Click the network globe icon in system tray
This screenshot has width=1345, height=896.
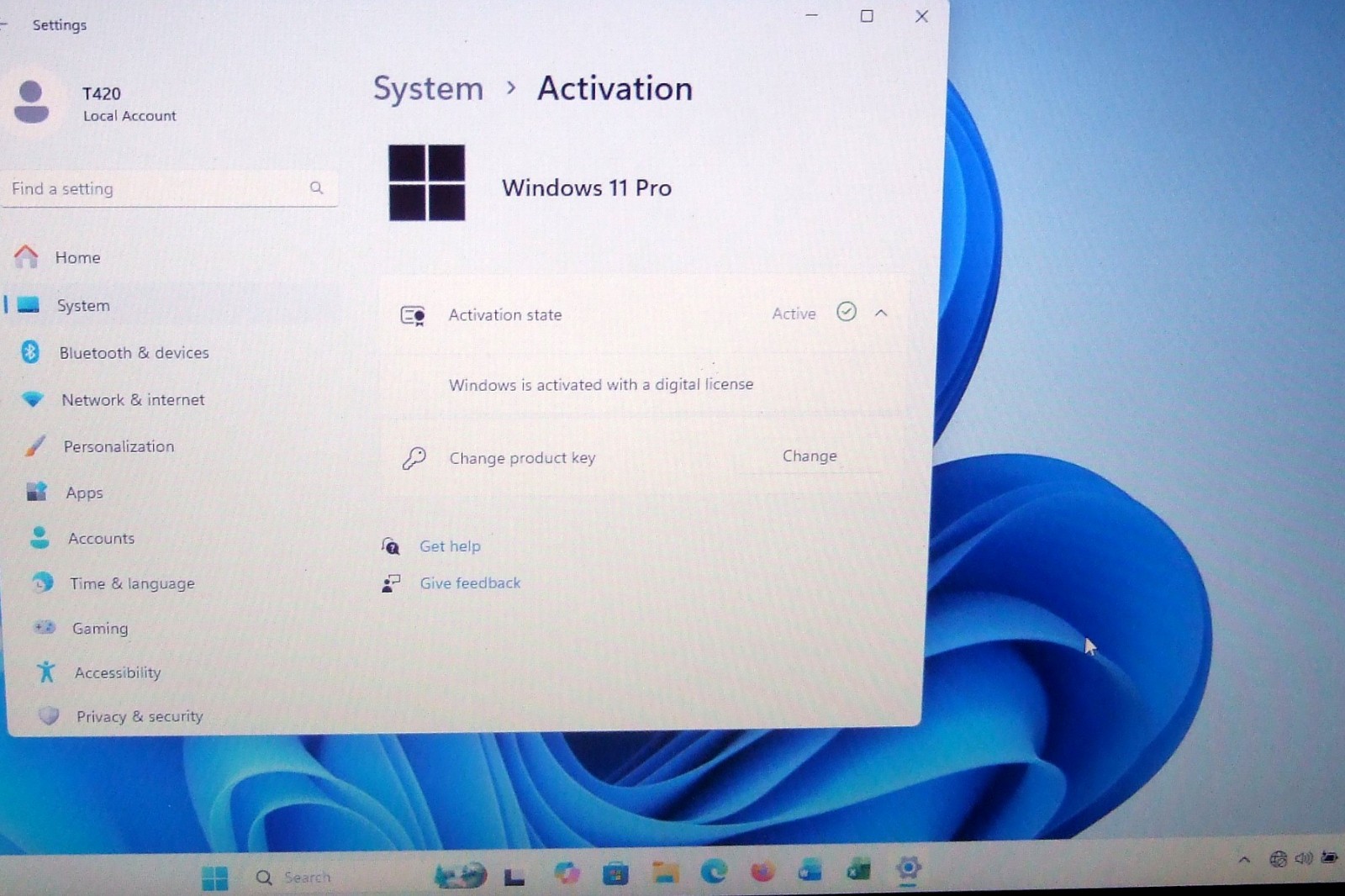(1278, 858)
